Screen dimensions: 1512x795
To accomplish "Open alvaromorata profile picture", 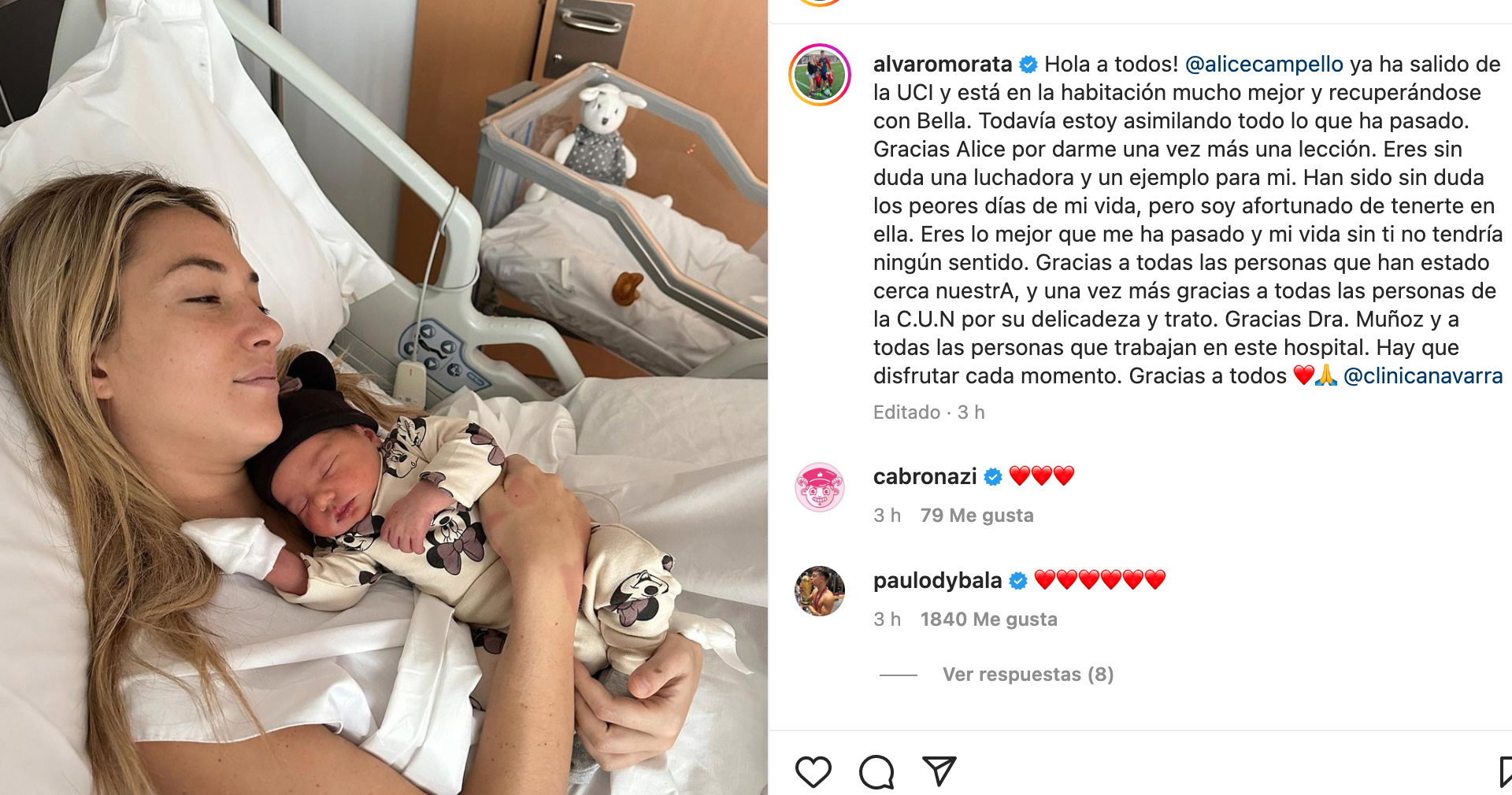I will coord(820,75).
